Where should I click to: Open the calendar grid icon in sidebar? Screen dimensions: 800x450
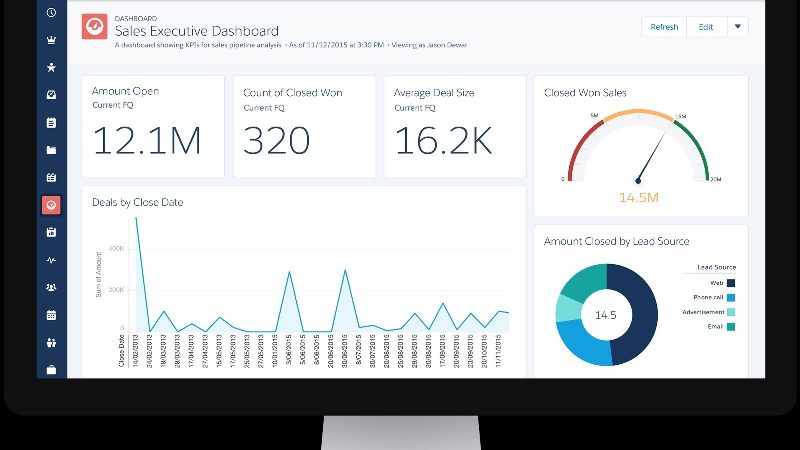(51, 315)
